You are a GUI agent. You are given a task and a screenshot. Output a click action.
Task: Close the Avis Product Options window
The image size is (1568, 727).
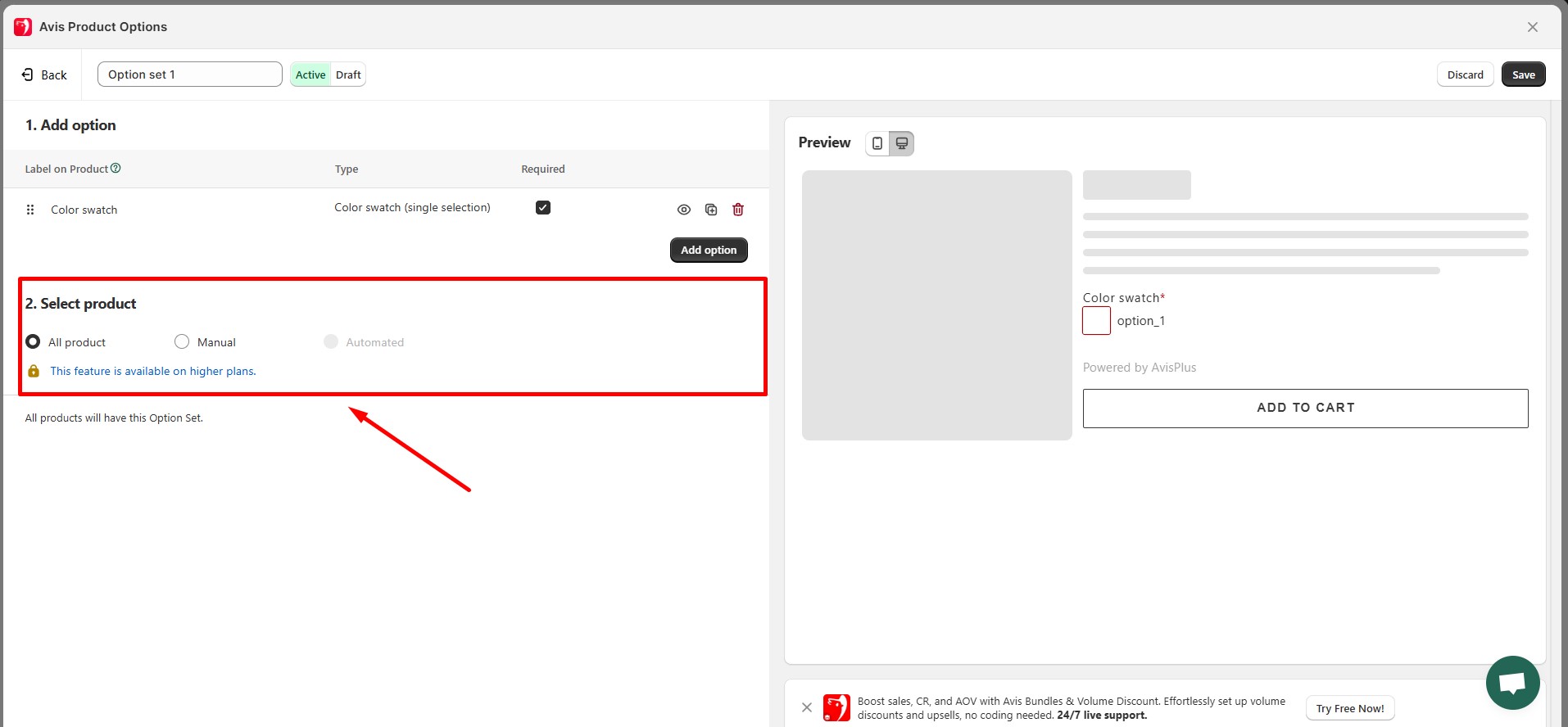(x=1533, y=27)
